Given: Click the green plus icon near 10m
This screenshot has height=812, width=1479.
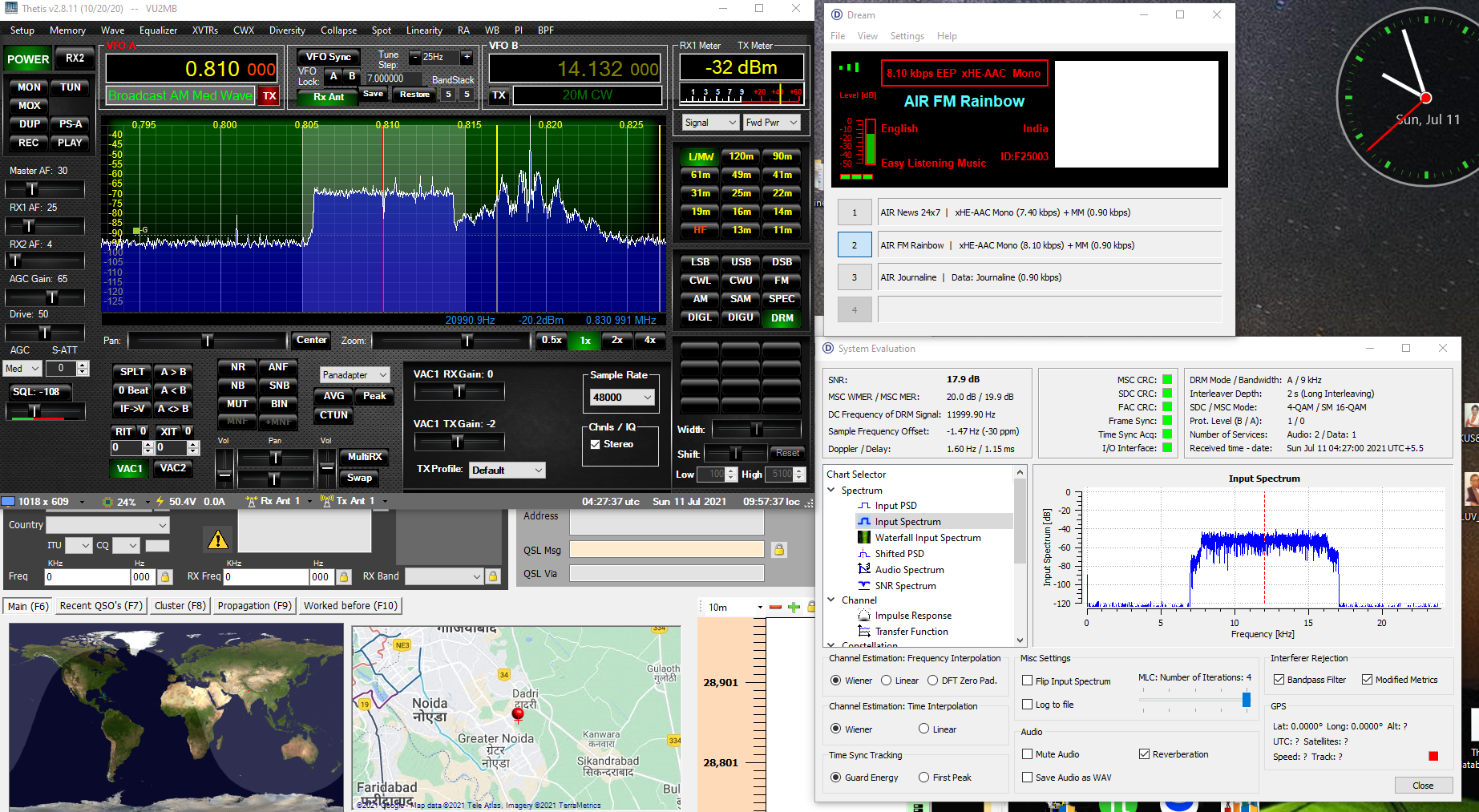Looking at the screenshot, I should [x=794, y=607].
